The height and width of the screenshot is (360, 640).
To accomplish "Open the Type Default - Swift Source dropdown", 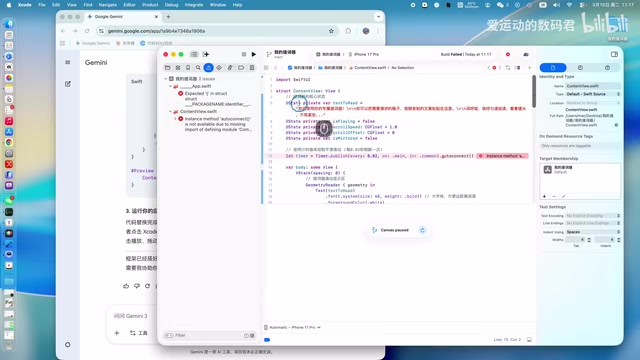I will 593,94.
